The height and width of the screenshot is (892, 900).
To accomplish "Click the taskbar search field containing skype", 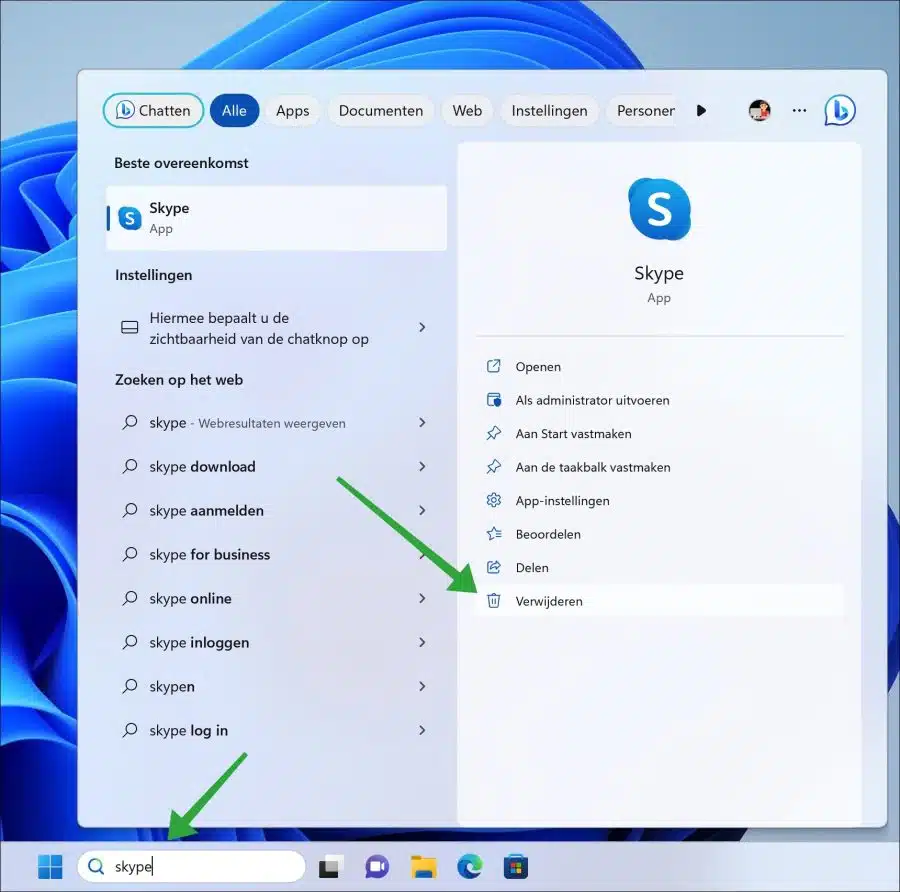I will click(191, 866).
